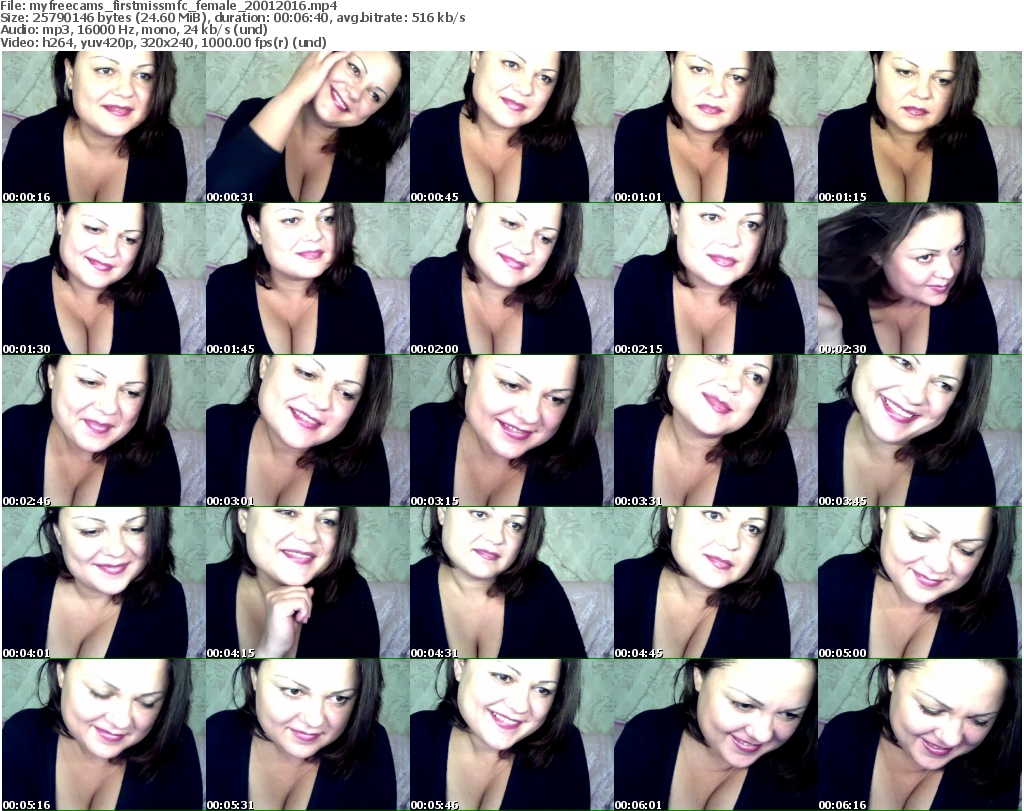Select the thumbnail frame stamped 00:02:46
1024x811 pixels.
point(104,431)
